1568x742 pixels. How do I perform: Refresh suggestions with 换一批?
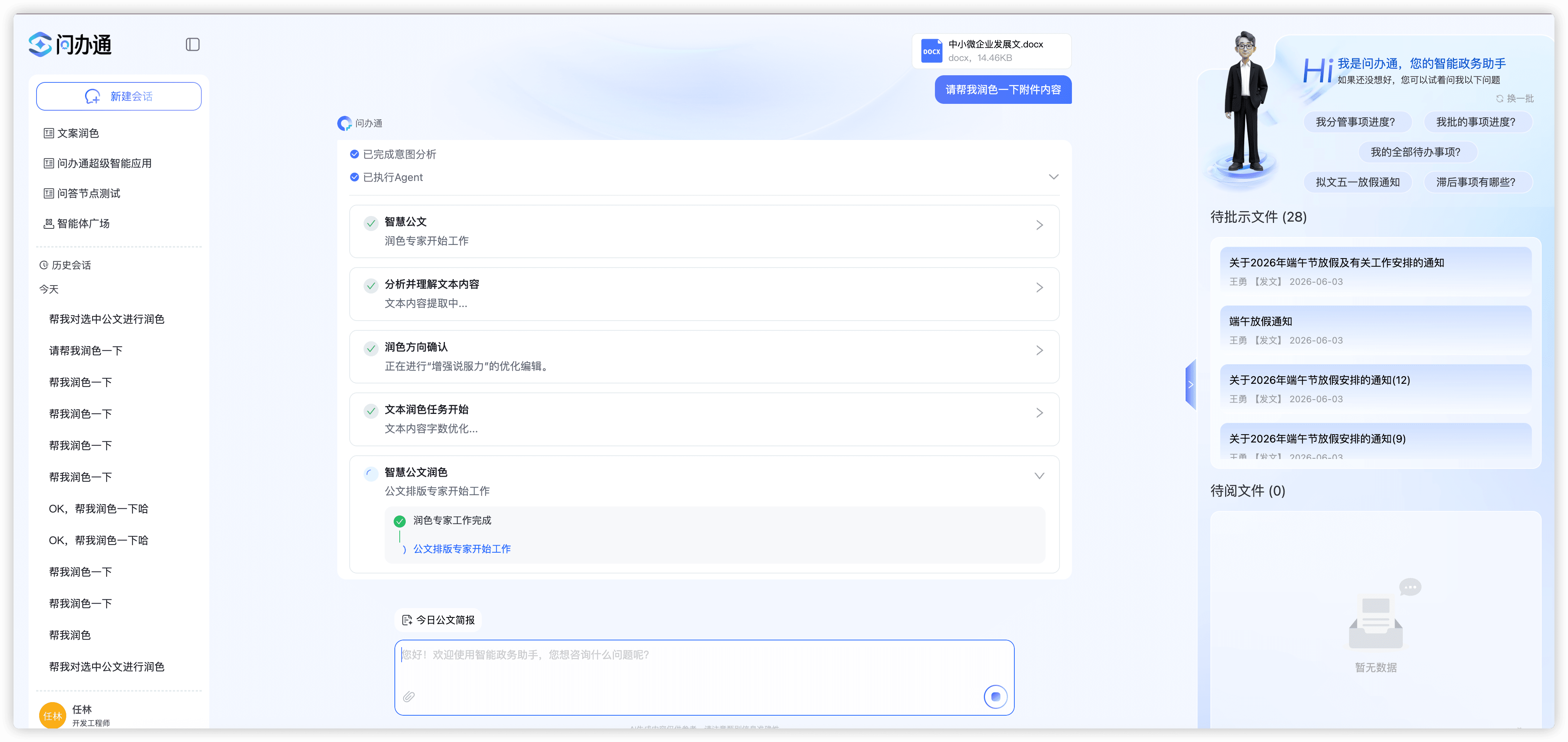tap(1515, 99)
